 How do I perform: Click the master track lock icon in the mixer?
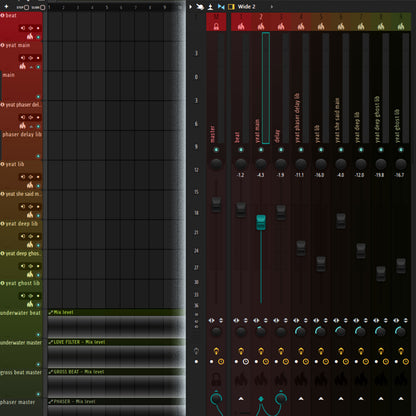216,26
